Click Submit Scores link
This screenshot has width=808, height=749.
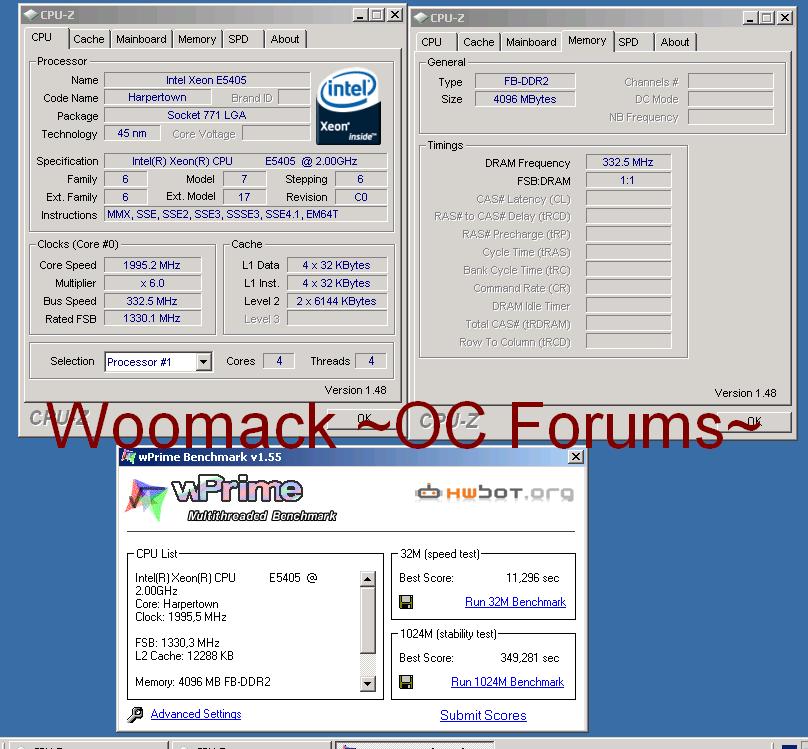pyautogui.click(x=483, y=715)
